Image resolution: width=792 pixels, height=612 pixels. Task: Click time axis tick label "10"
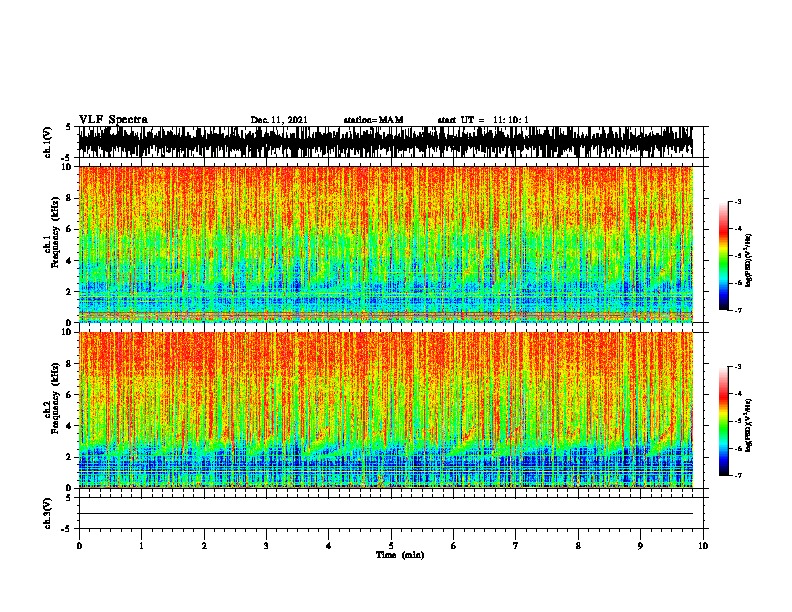pos(703,546)
